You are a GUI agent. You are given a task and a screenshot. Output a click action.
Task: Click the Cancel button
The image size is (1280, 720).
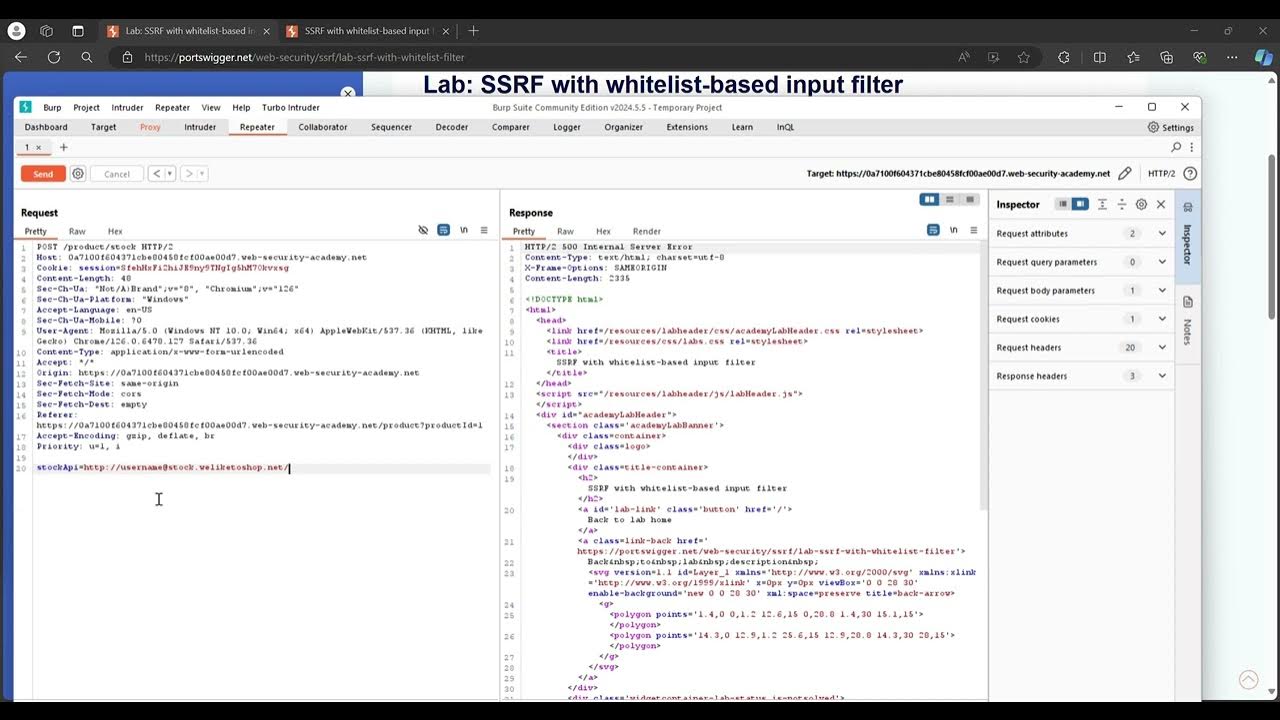117,174
